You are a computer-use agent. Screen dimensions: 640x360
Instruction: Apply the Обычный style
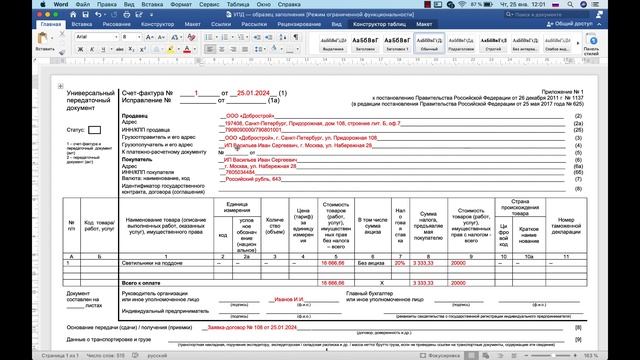pyautogui.click(x=429, y=43)
